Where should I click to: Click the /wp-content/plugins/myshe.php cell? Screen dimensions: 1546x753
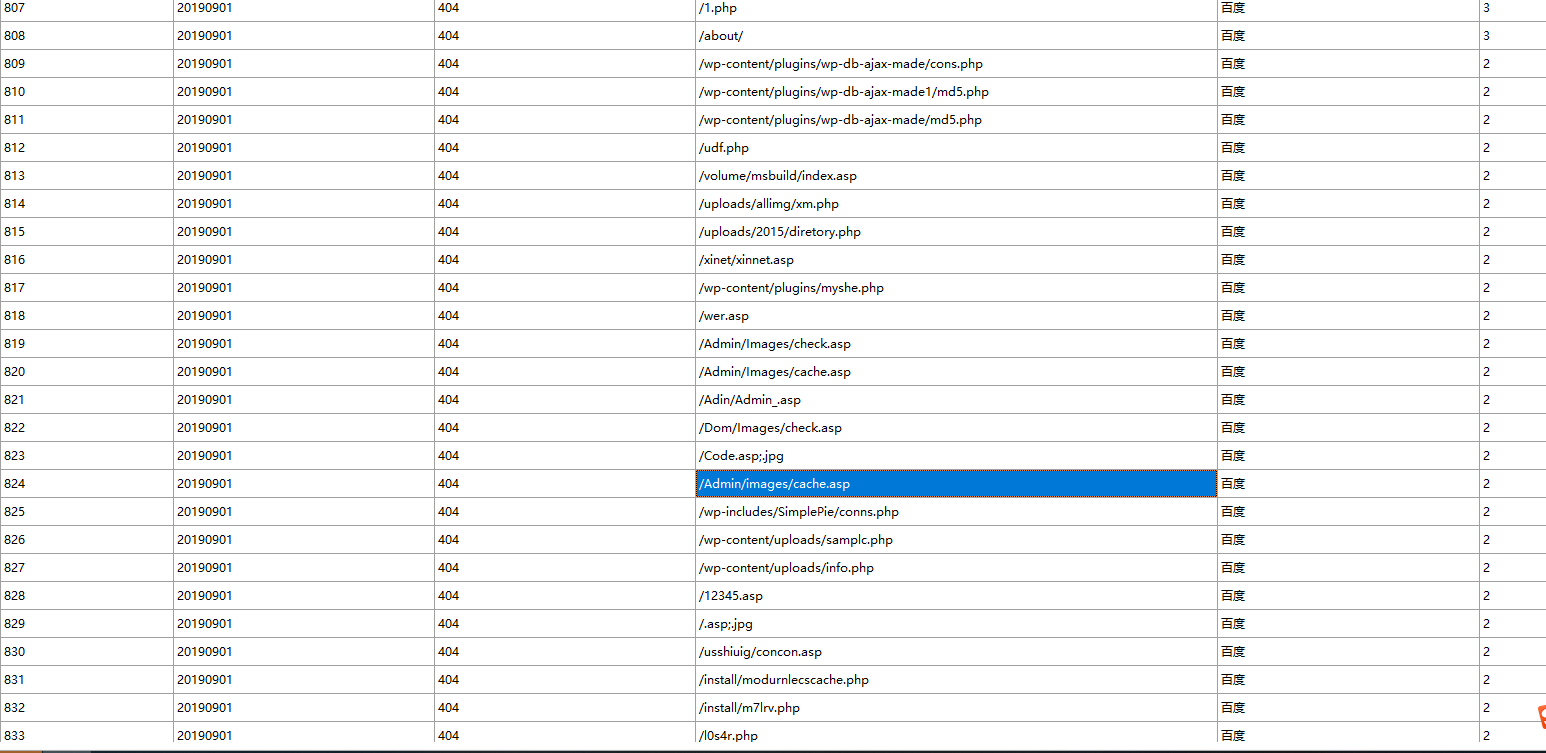click(x=956, y=288)
